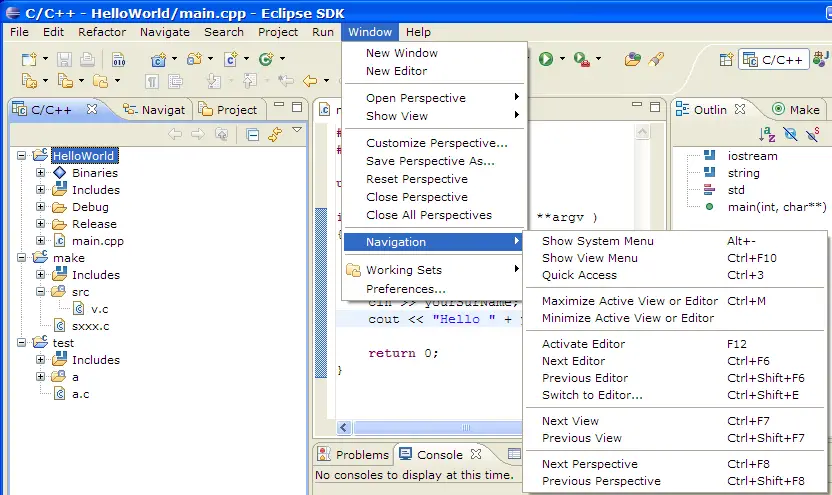This screenshot has height=495, width=832.
Task: Open main.cpp in the project tree
Action: click(x=97, y=241)
